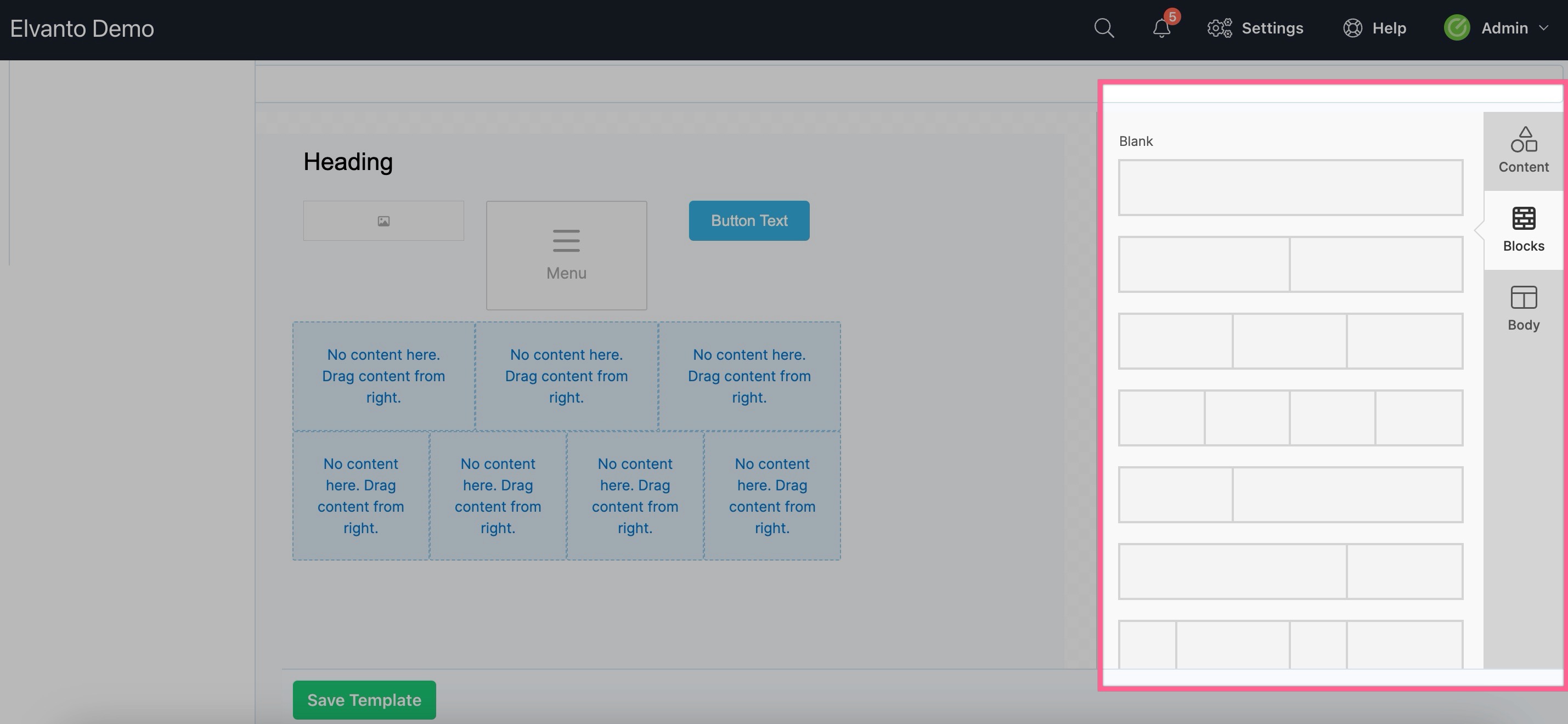Select second empty cell in four-column row
The height and width of the screenshot is (724, 1568).
point(498,495)
